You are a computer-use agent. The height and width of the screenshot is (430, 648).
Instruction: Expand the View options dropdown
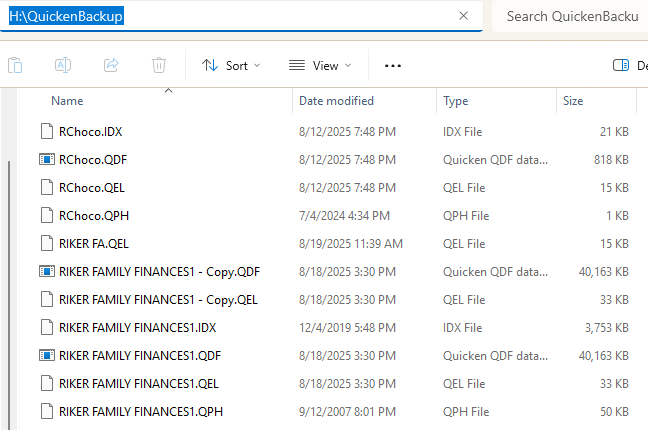point(320,65)
